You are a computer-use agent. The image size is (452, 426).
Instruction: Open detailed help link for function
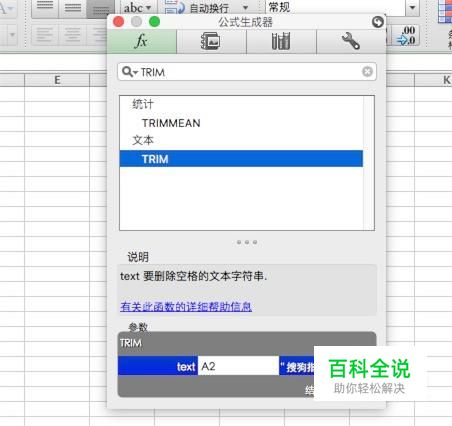[x=186, y=306]
